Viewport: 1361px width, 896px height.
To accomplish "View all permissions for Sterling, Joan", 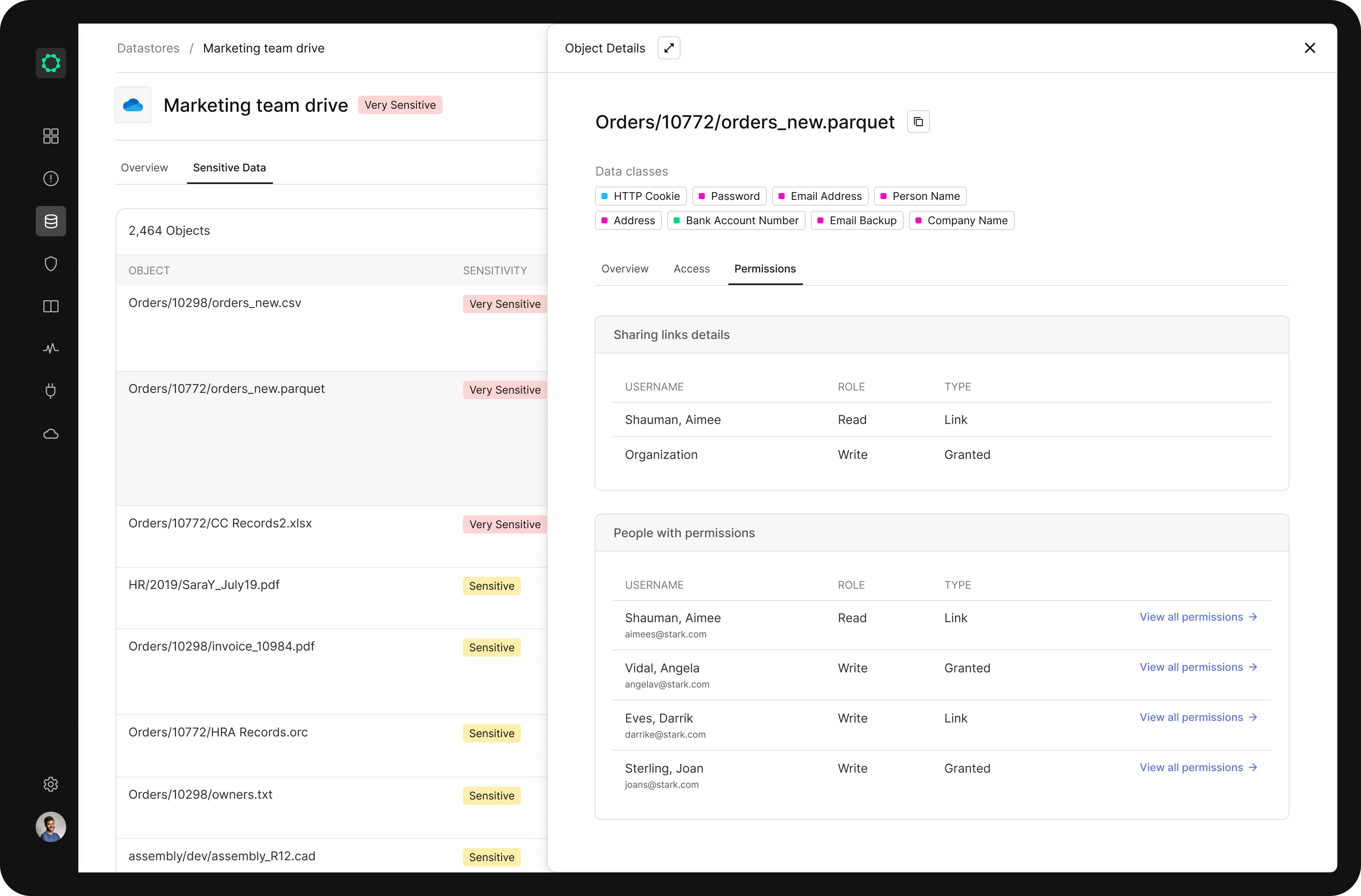I will click(x=1198, y=768).
